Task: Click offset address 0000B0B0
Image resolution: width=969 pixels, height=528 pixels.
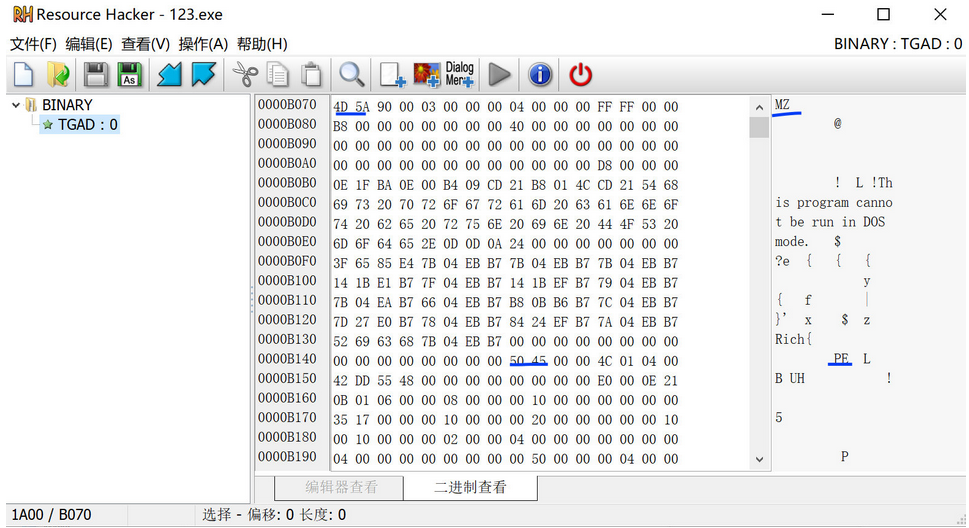Action: pyautogui.click(x=287, y=183)
